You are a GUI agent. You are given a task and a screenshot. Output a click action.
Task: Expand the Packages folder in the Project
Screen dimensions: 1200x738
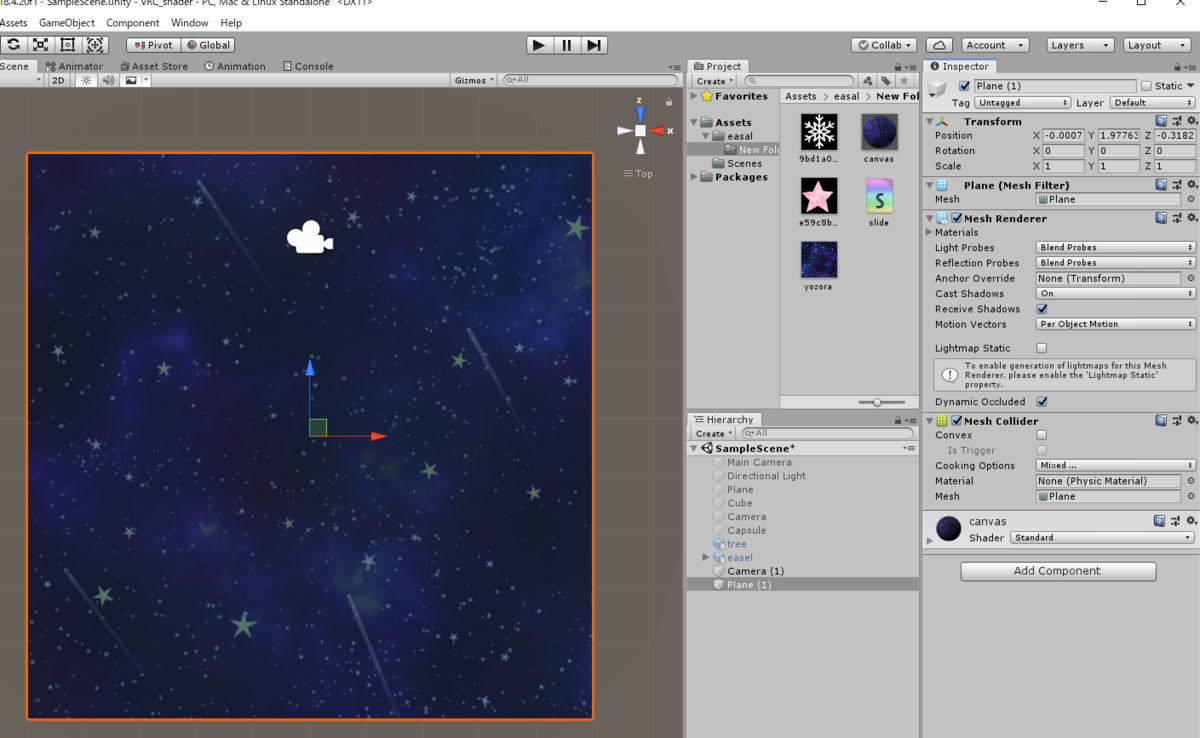(695, 177)
